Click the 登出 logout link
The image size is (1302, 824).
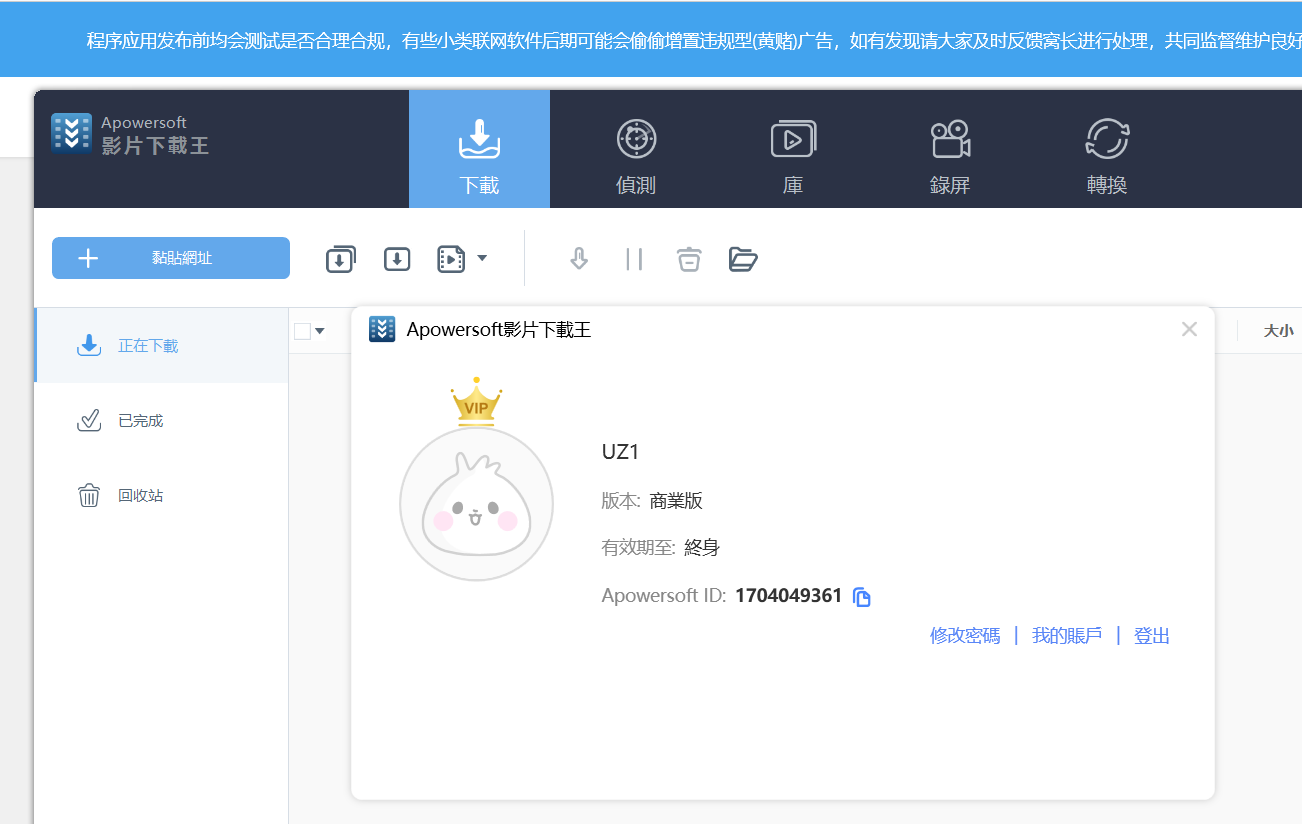(1152, 635)
